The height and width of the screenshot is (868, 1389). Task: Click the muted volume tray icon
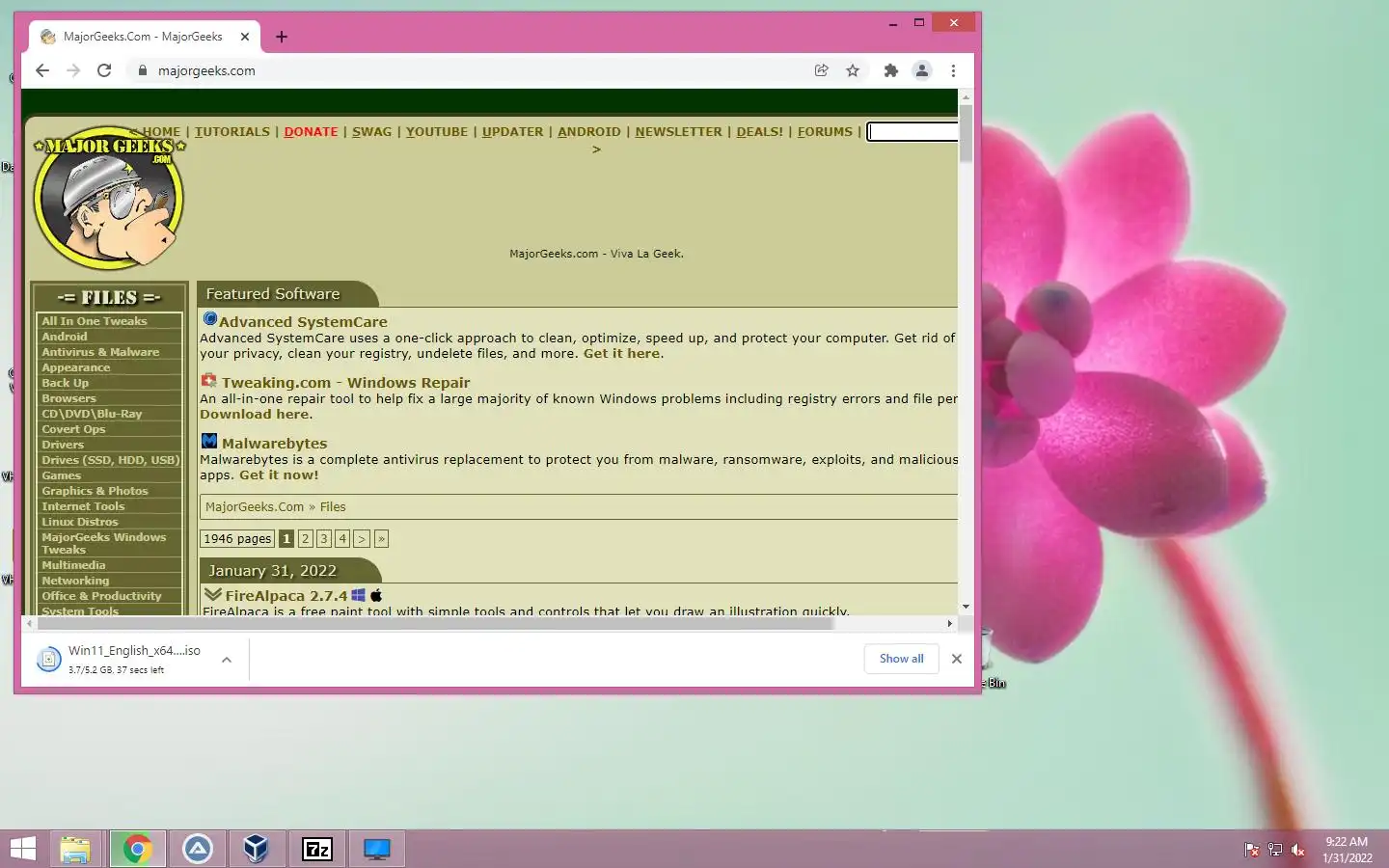(x=1298, y=850)
